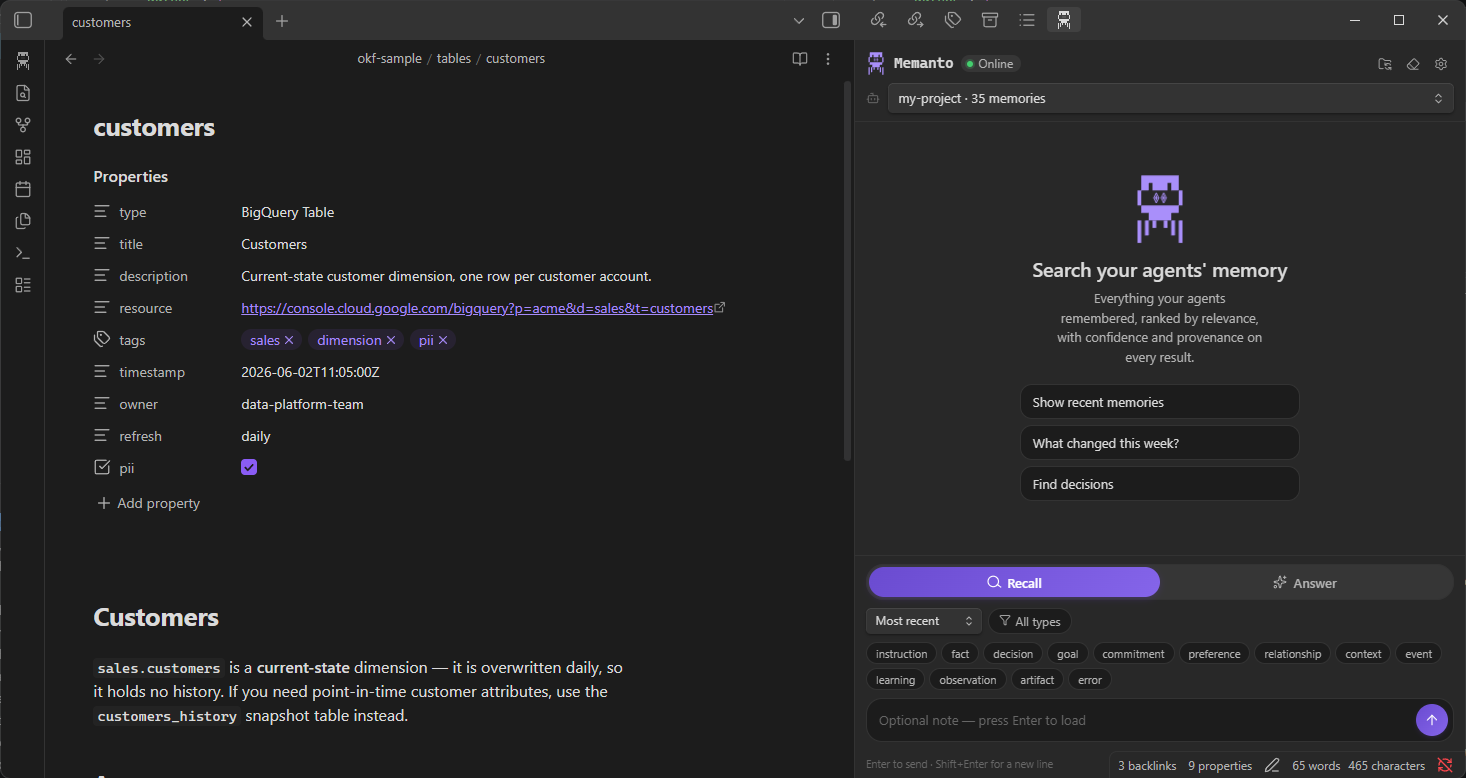Open Memanto from the left ribbon
This screenshot has height=778, width=1466.
23,61
